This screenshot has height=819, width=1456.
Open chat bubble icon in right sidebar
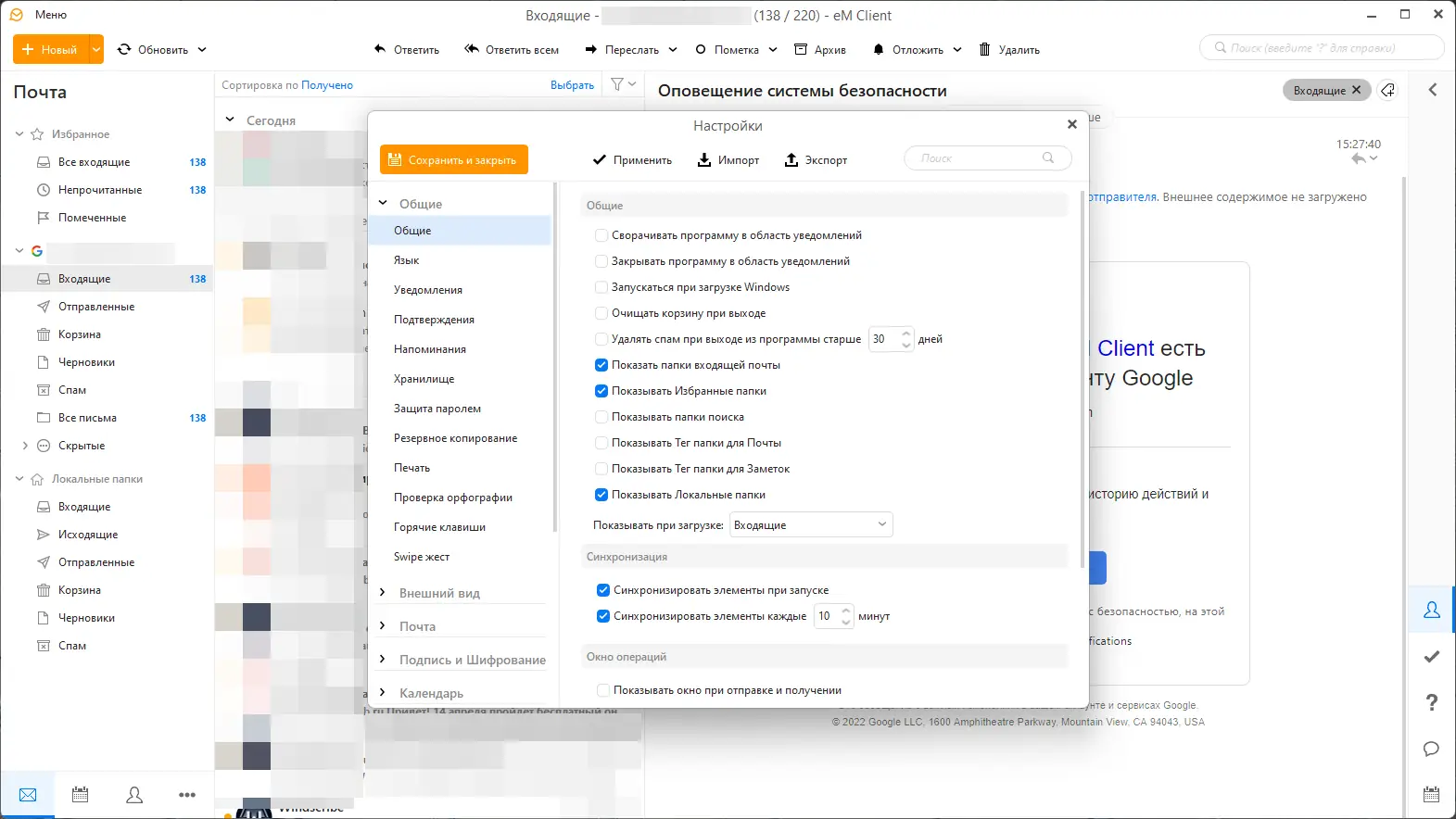tap(1432, 749)
